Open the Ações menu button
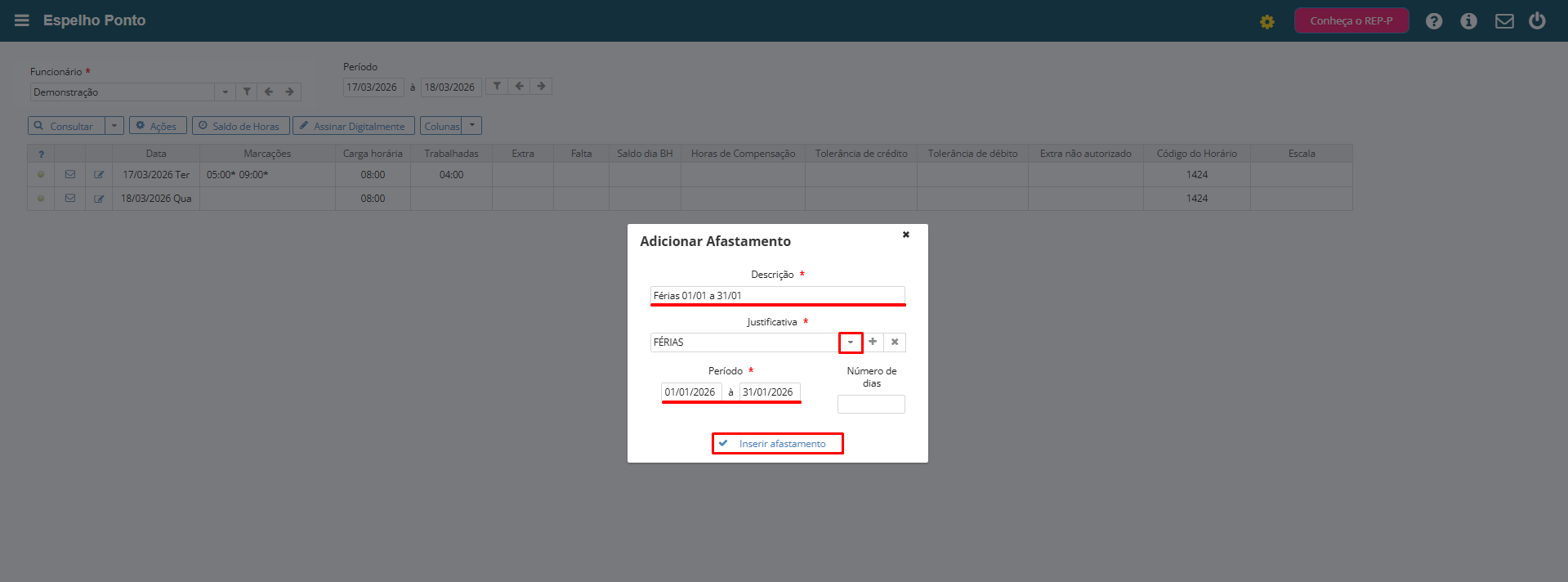The height and width of the screenshot is (582, 1568). [158, 126]
